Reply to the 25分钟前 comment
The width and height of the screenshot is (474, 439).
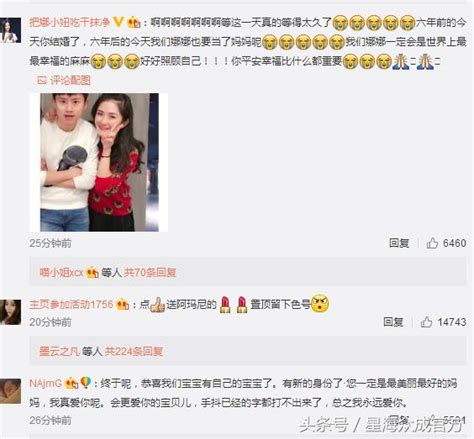(399, 243)
